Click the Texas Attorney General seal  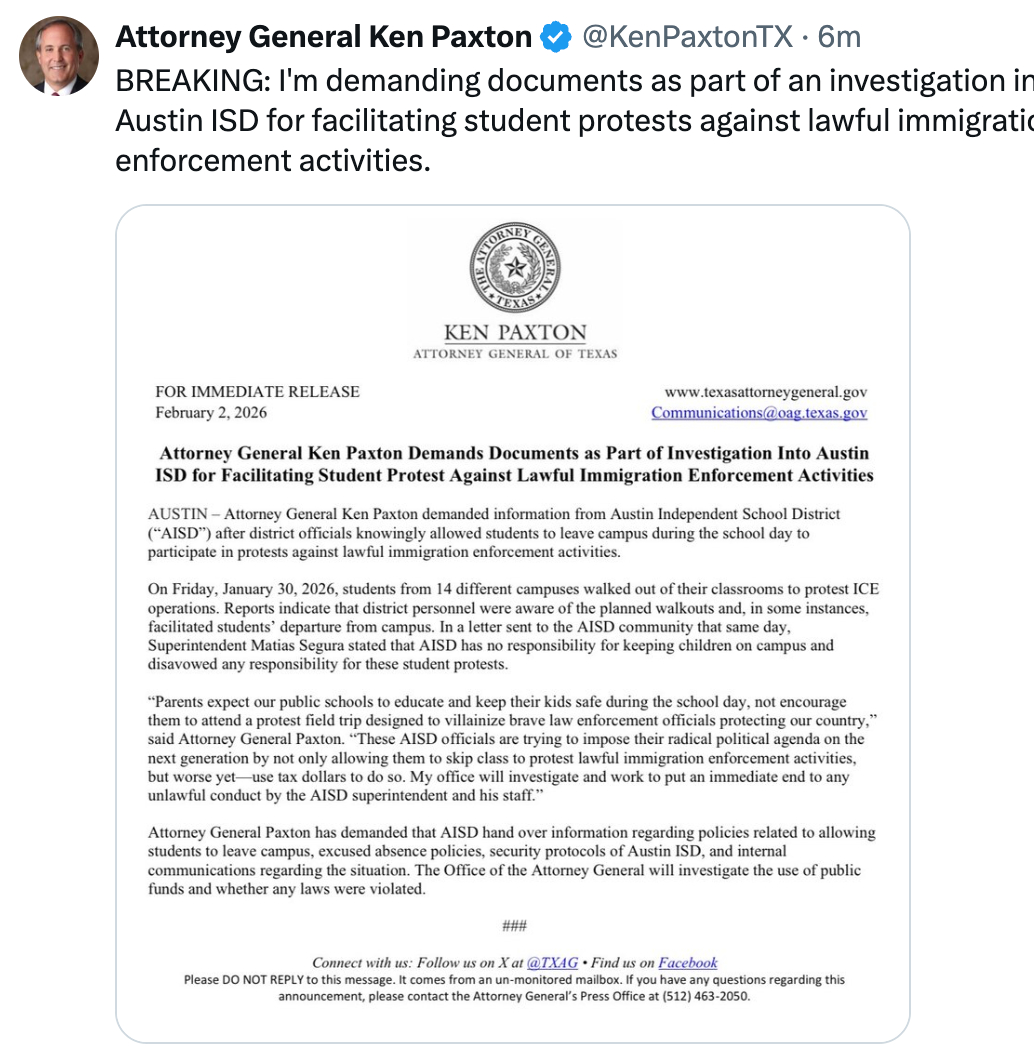click(x=515, y=267)
